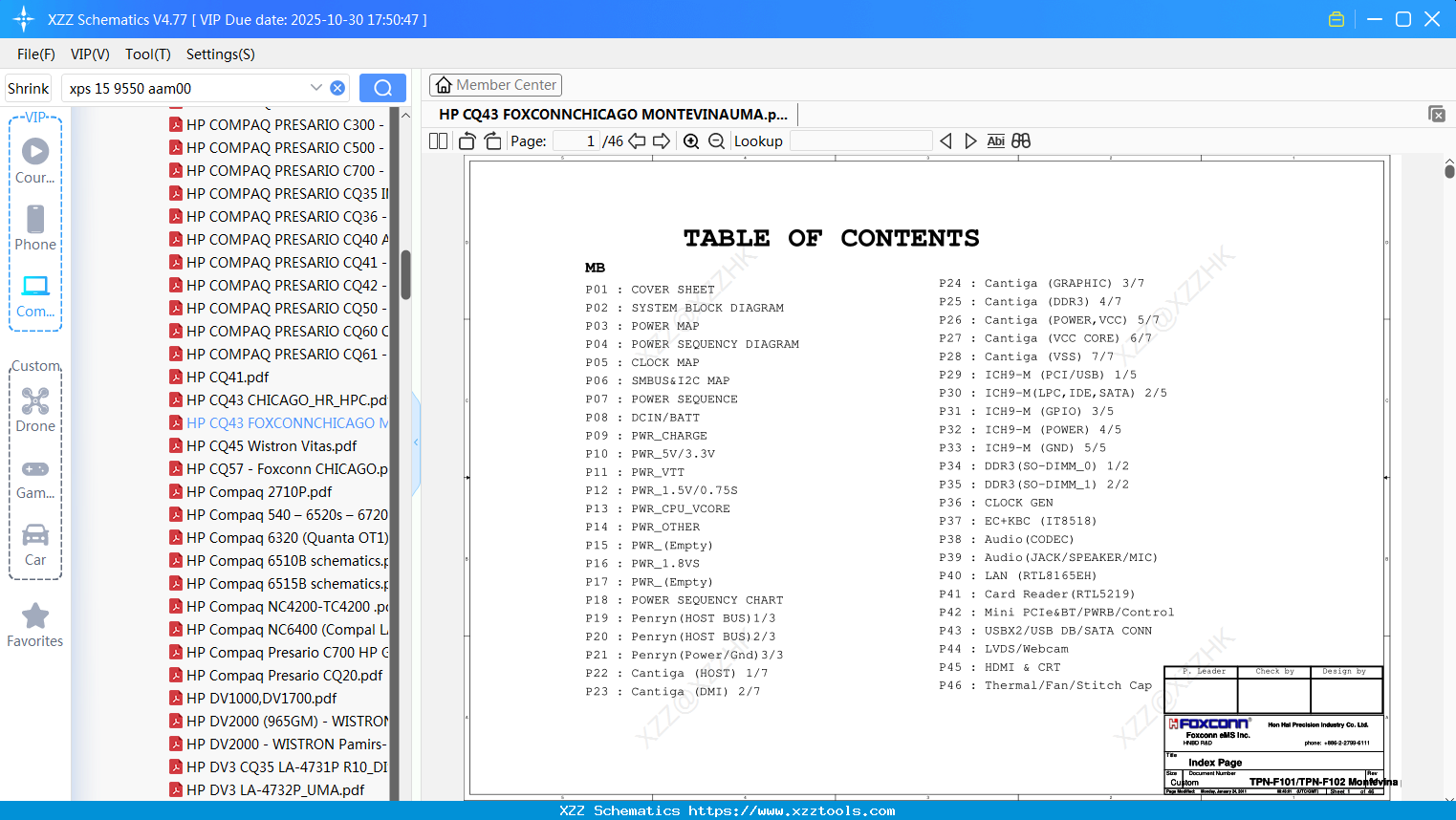Screen dimensions: 1456x820
Task: Toggle the Abi whole-word match icon
Action: click(995, 141)
